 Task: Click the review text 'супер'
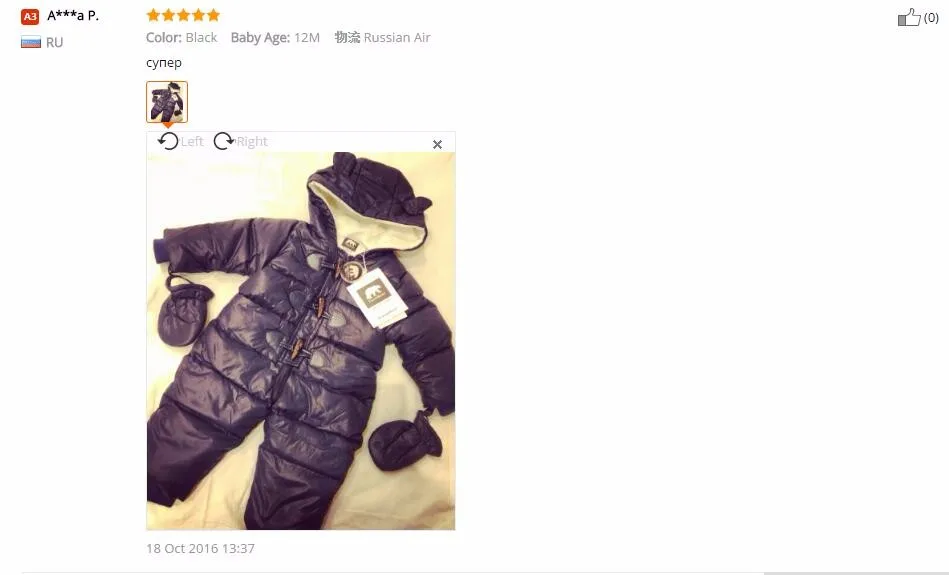point(163,63)
